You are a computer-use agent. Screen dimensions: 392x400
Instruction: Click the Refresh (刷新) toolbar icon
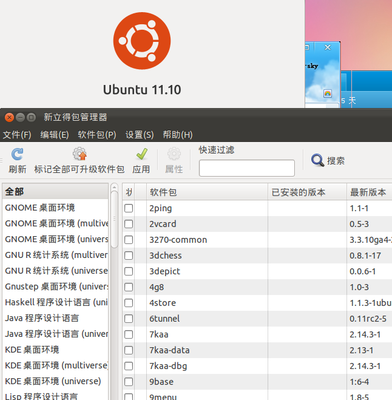pos(17,154)
